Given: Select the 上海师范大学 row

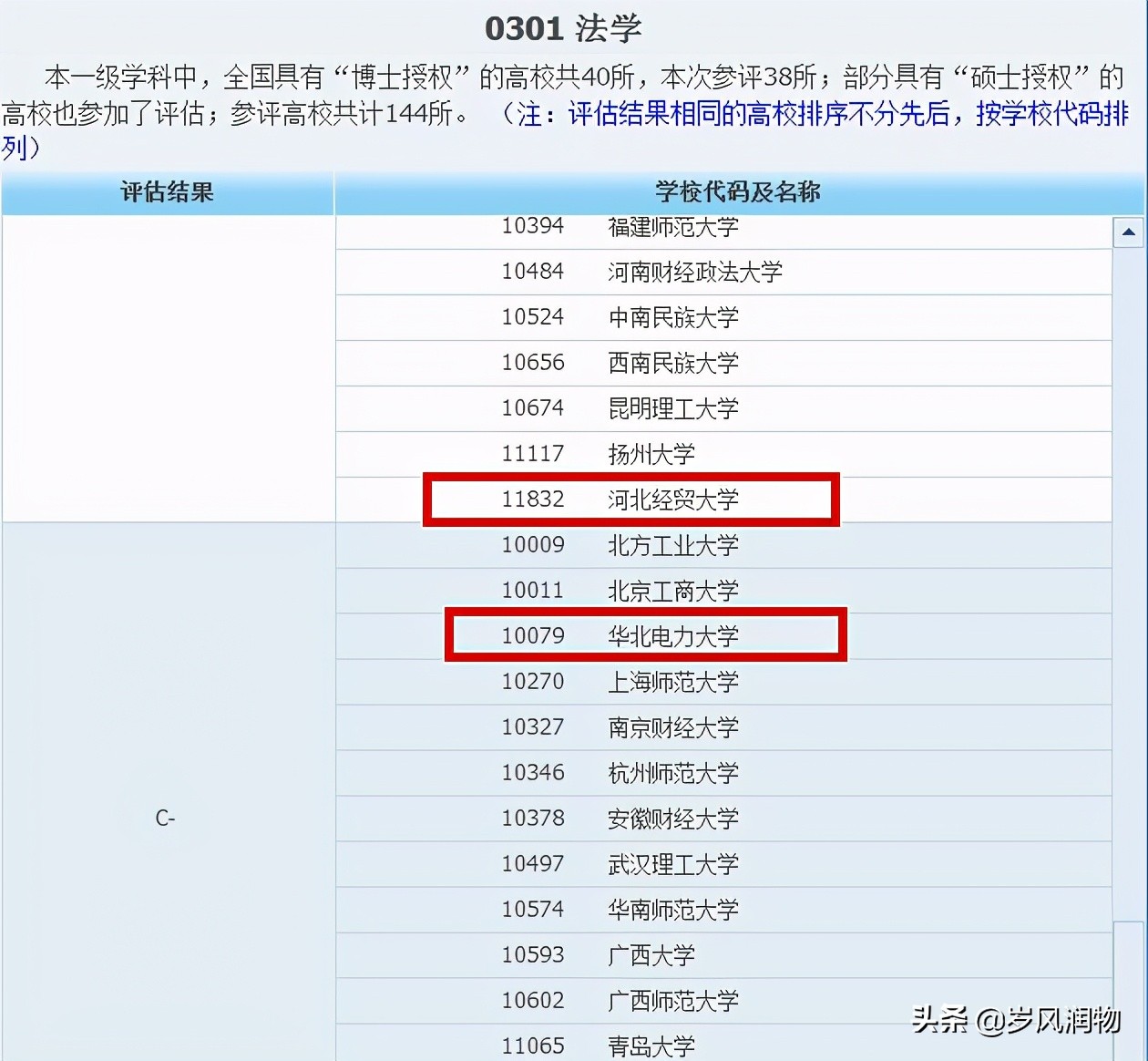Looking at the screenshot, I should click(x=672, y=682).
